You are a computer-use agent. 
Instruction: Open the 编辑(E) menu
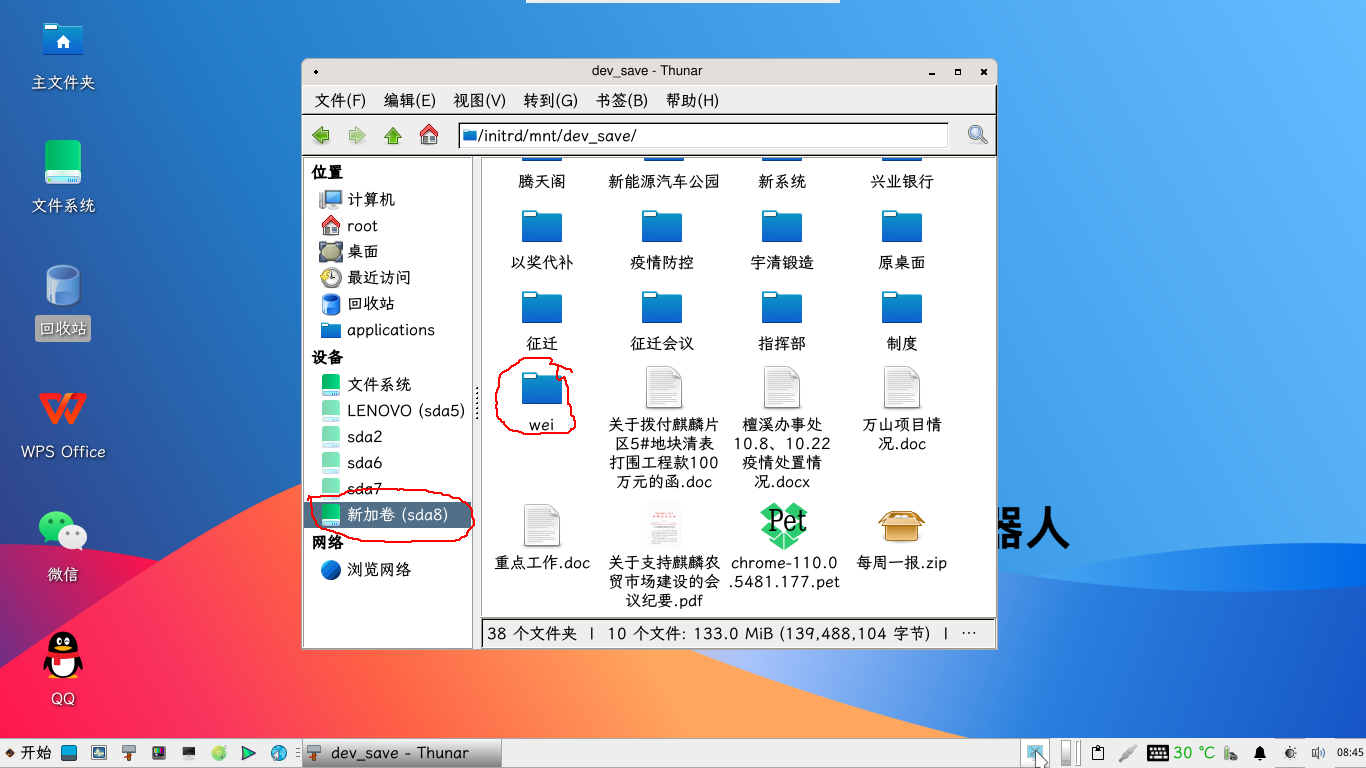click(x=410, y=100)
